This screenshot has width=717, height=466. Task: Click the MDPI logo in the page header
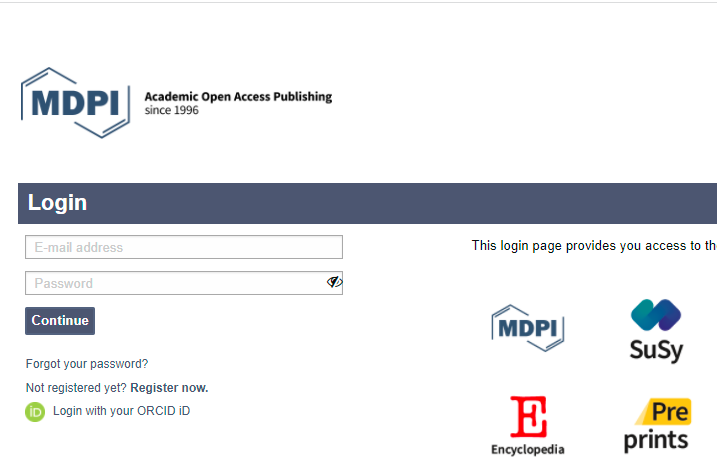76,102
